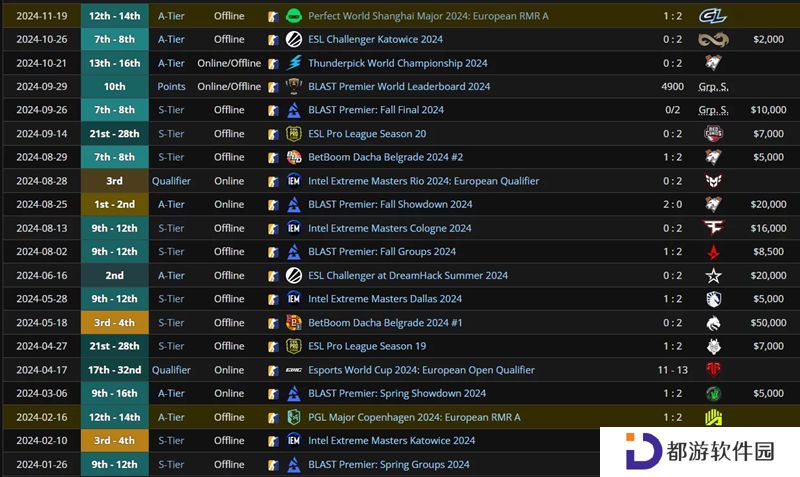Image resolution: width=800 pixels, height=477 pixels.
Task: Click the '11 - 13' score cell
Action: pyautogui.click(x=672, y=370)
